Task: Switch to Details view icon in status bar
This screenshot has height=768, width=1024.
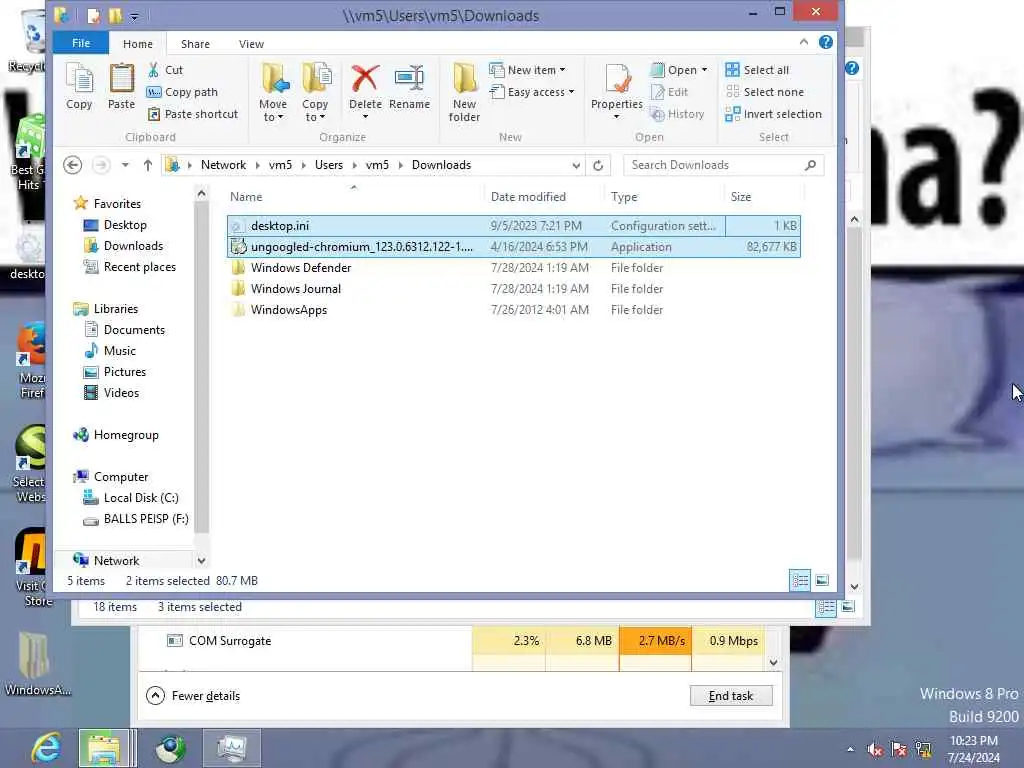Action: tap(800, 581)
